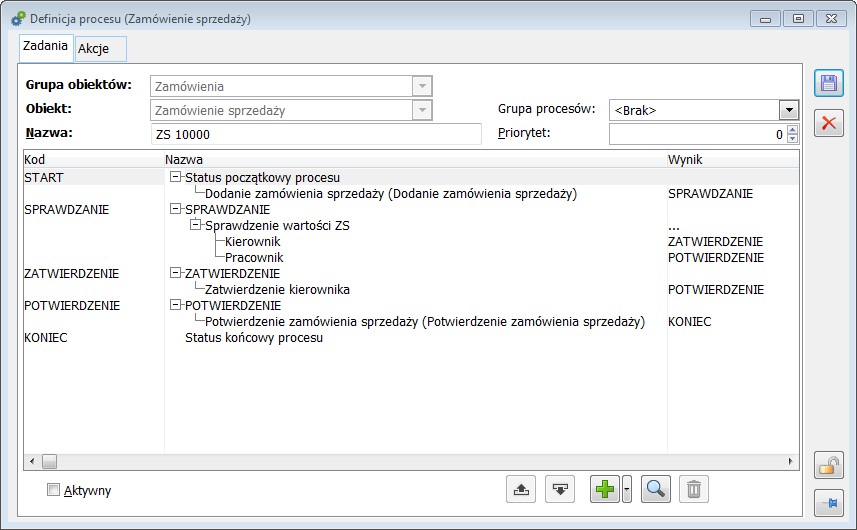Close the Definicja procesu window
This screenshot has height=530, width=857.
[831, 19]
